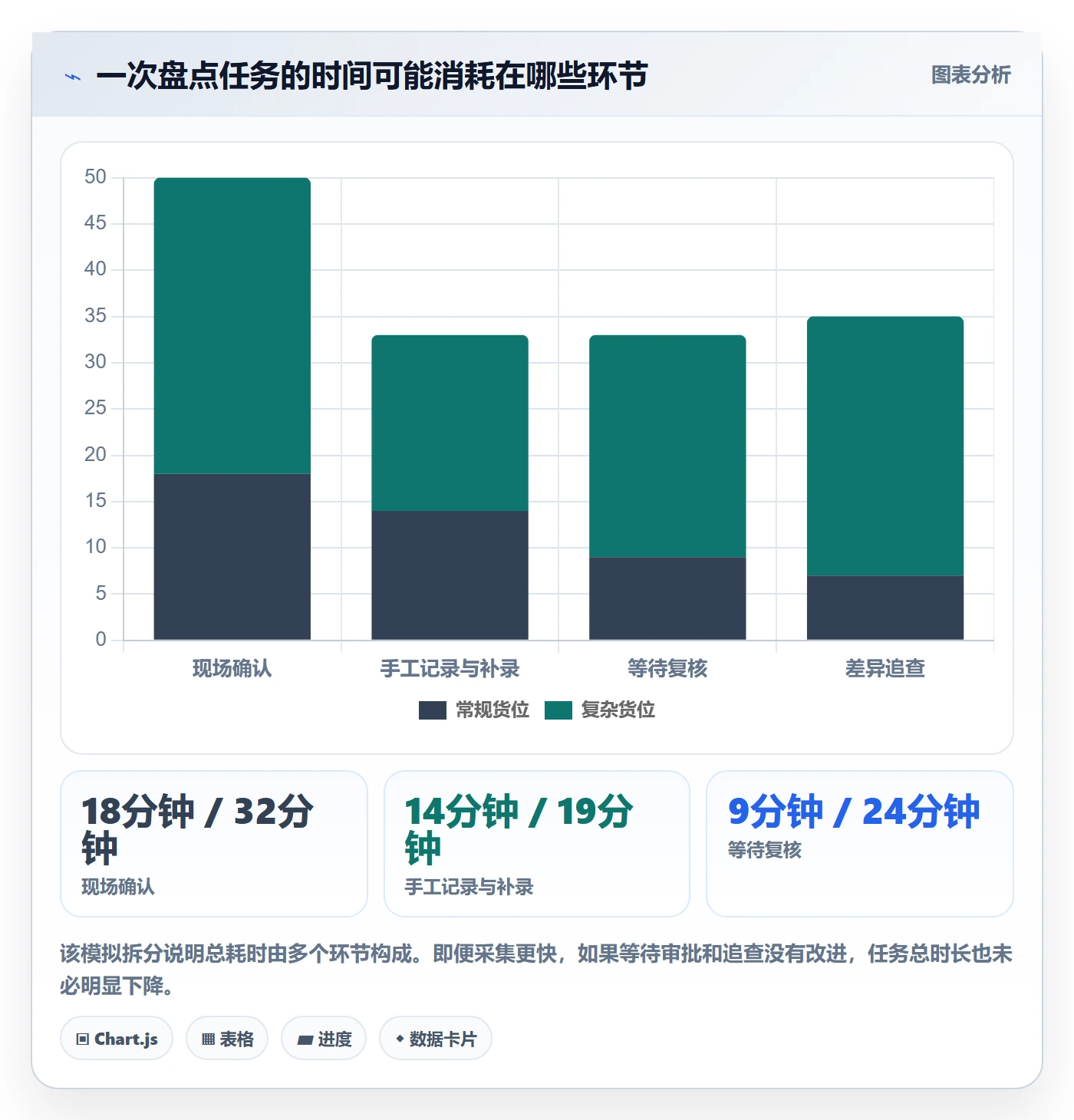The width and height of the screenshot is (1074, 1120).
Task: Click the 等待复核 caption in the third card
Action: (x=764, y=851)
